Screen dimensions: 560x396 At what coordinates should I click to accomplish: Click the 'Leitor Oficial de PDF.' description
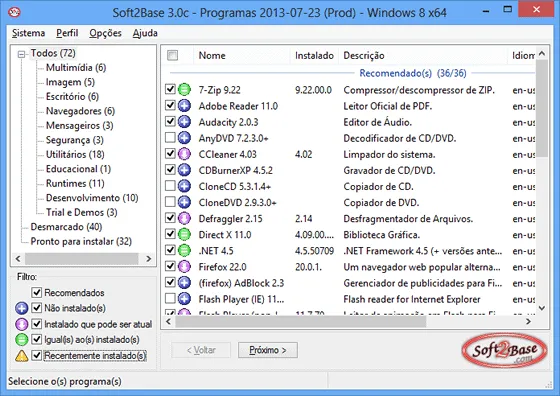point(388,106)
